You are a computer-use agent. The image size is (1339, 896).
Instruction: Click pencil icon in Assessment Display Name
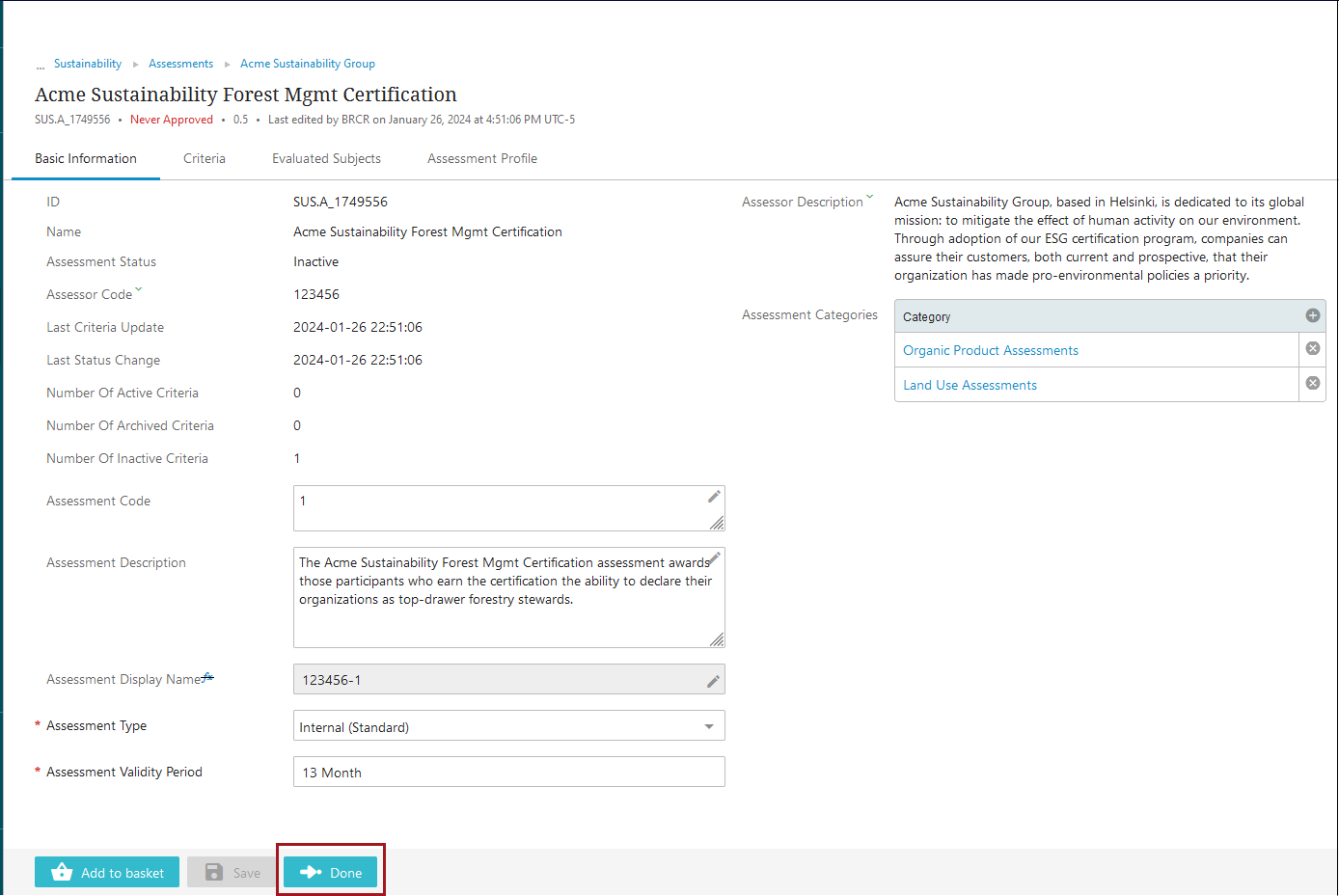[x=713, y=681]
